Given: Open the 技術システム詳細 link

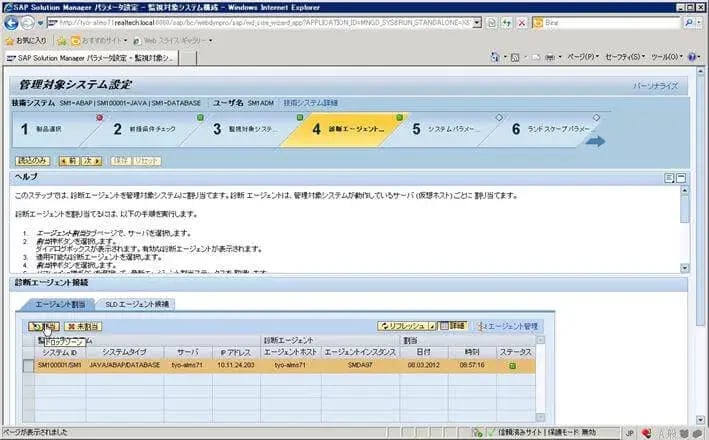Looking at the screenshot, I should (x=311, y=103).
